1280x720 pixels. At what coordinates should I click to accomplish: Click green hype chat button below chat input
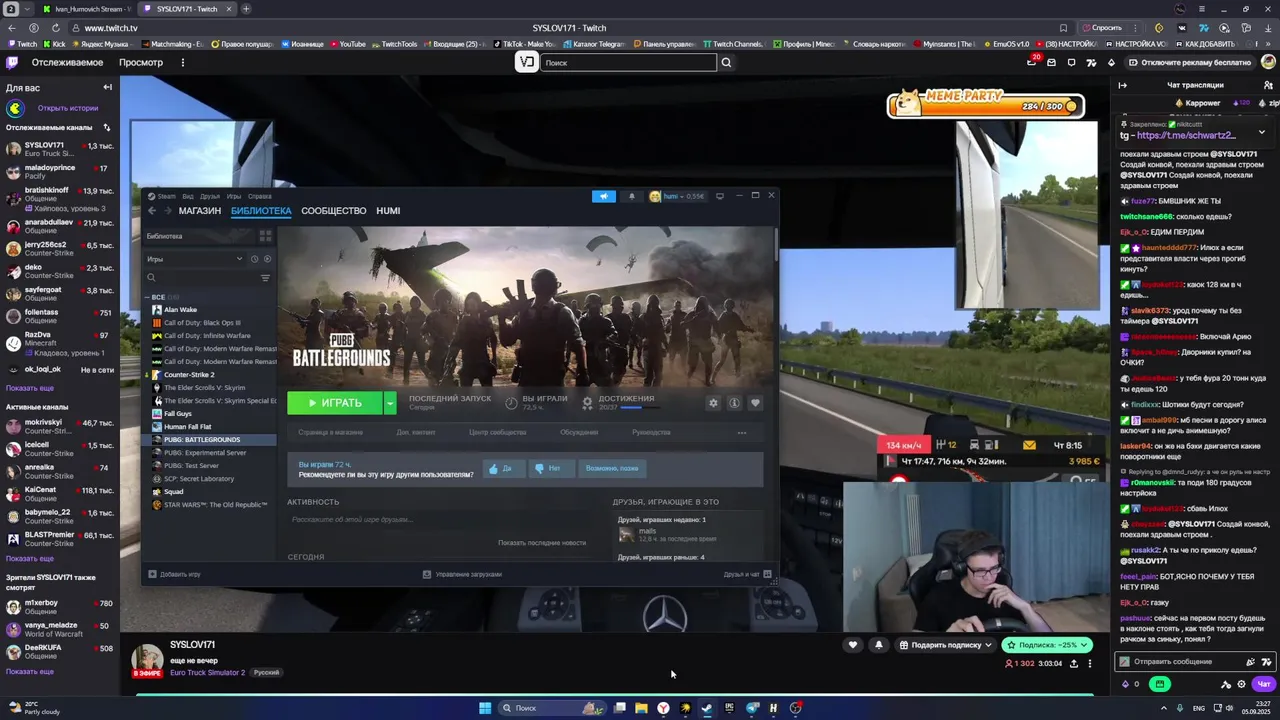coord(1160,684)
